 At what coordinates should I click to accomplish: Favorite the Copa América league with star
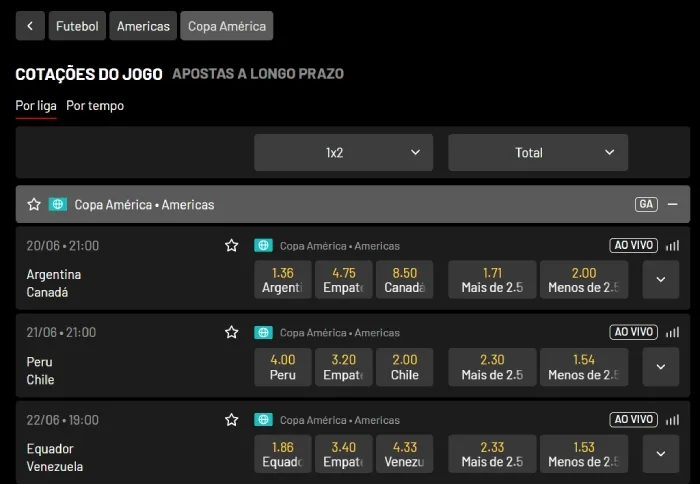[x=34, y=204]
